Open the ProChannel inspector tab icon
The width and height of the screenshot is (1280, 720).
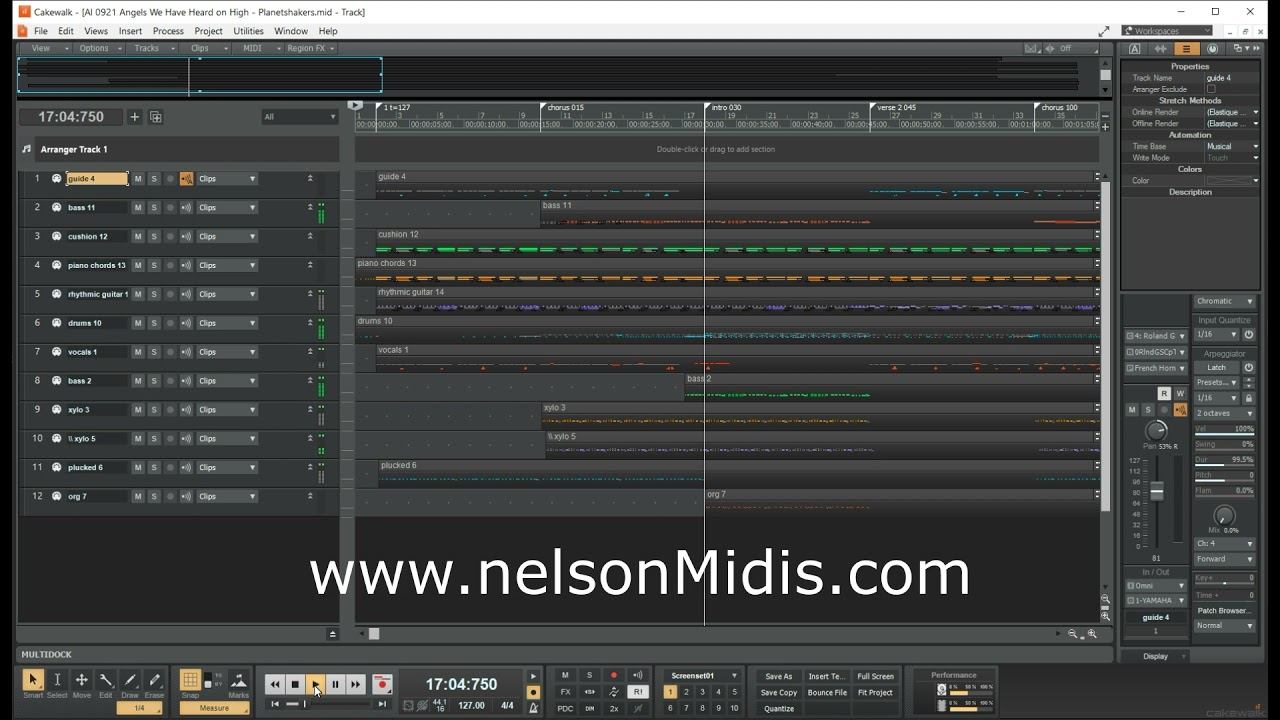(x=1212, y=48)
